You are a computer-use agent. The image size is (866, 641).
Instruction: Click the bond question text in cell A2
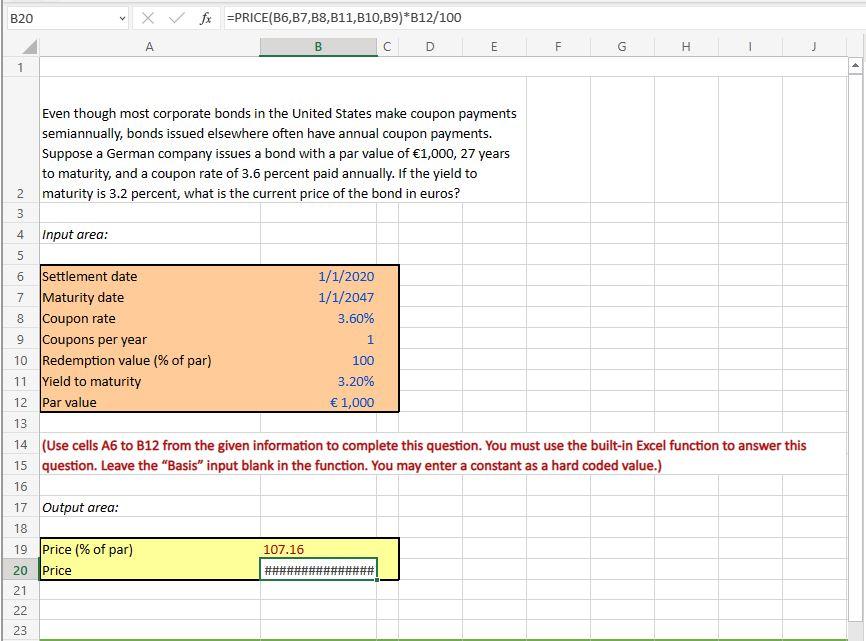point(279,153)
